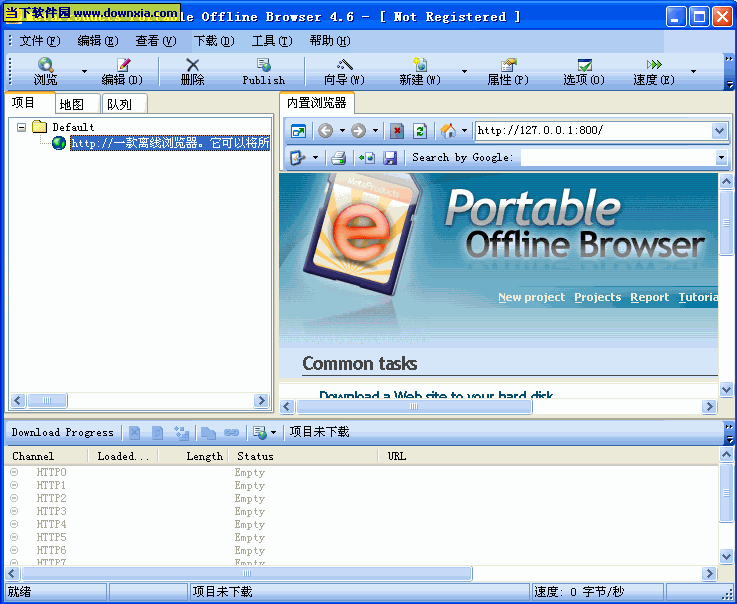The image size is (737, 604).
Task: Click the 删除 (Delete) X icon
Action: pos(192,65)
